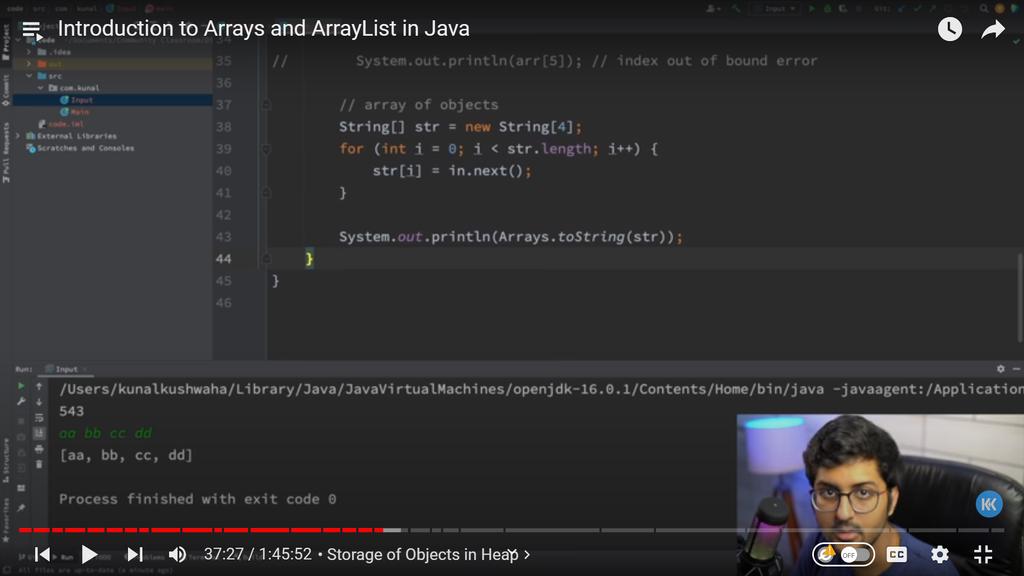Open the Storage of Objects in Heap chapter list

pyautogui.click(x=428, y=554)
